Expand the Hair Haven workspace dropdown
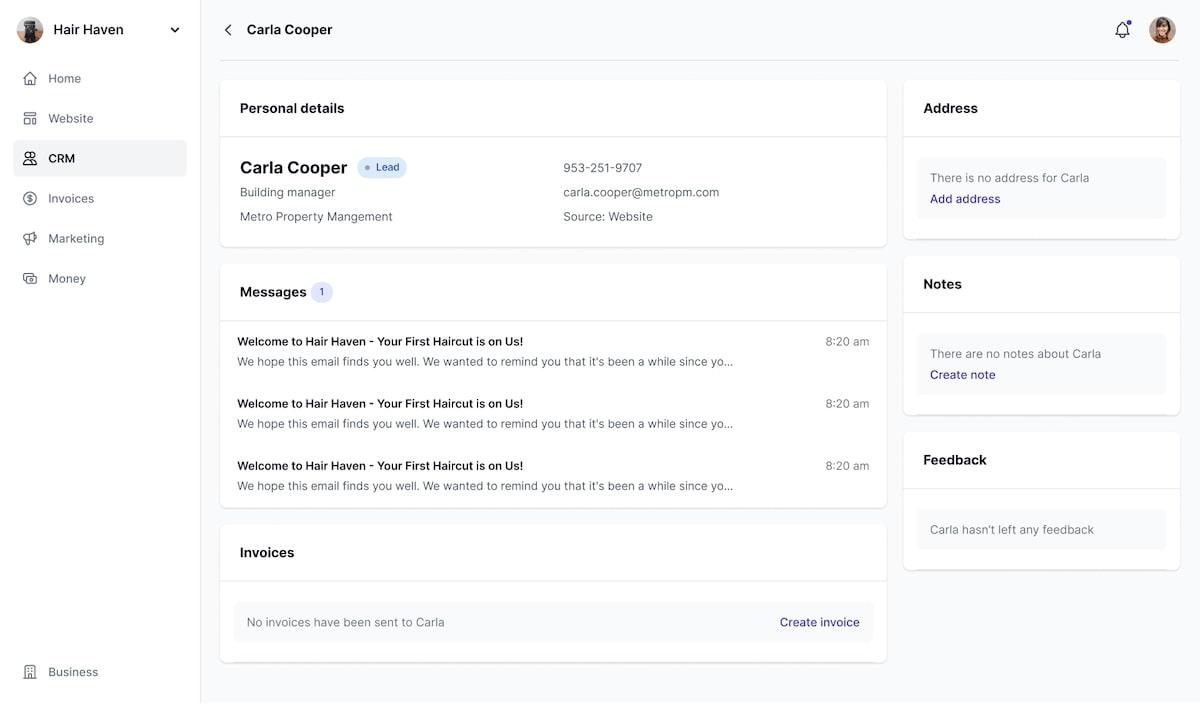 pos(175,30)
